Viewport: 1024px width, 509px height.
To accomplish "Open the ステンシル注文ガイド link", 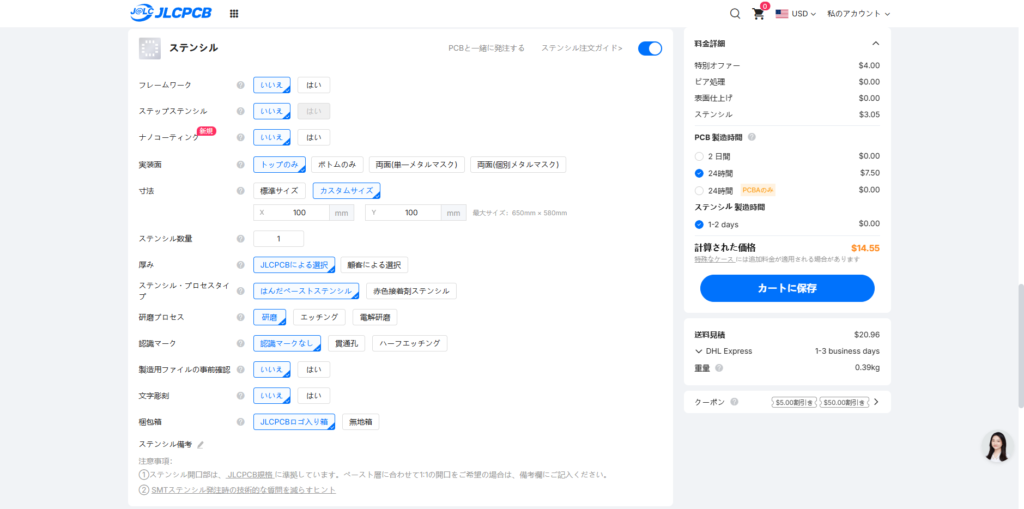I will 582,48.
